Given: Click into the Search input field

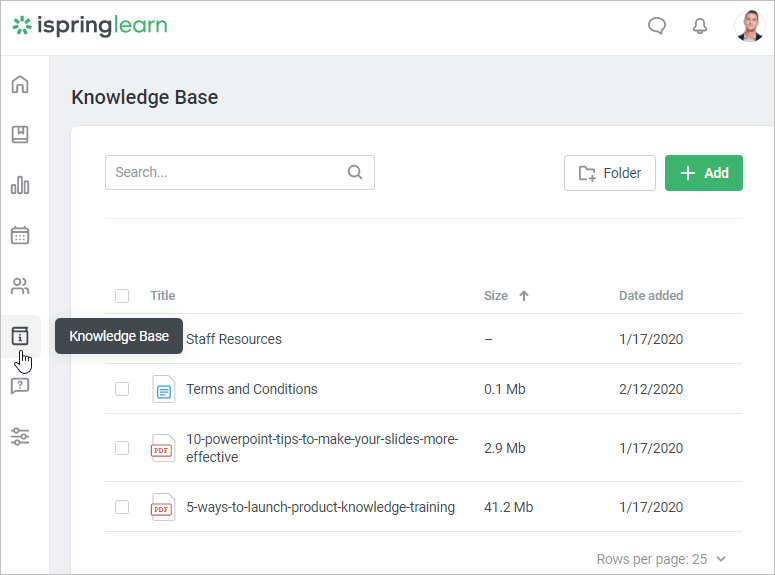Looking at the screenshot, I should point(225,172).
